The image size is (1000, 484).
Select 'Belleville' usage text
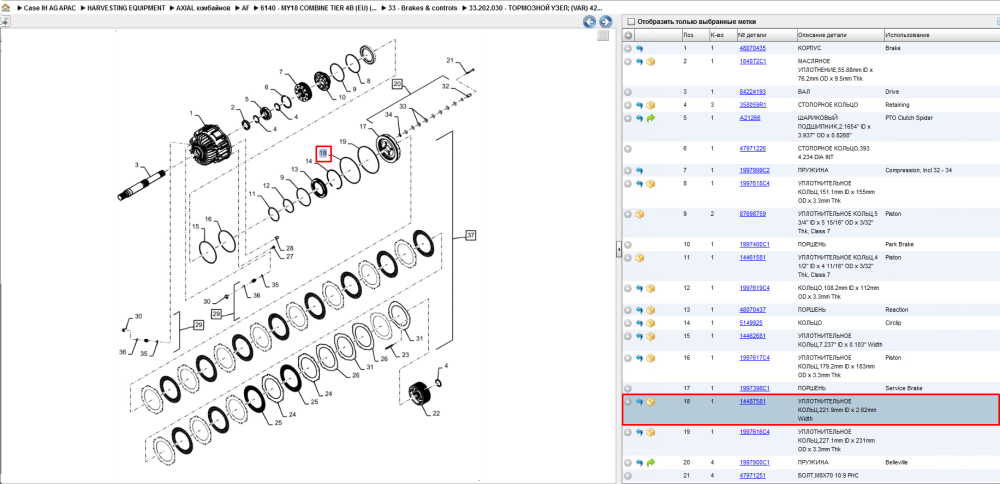[x=897, y=462]
